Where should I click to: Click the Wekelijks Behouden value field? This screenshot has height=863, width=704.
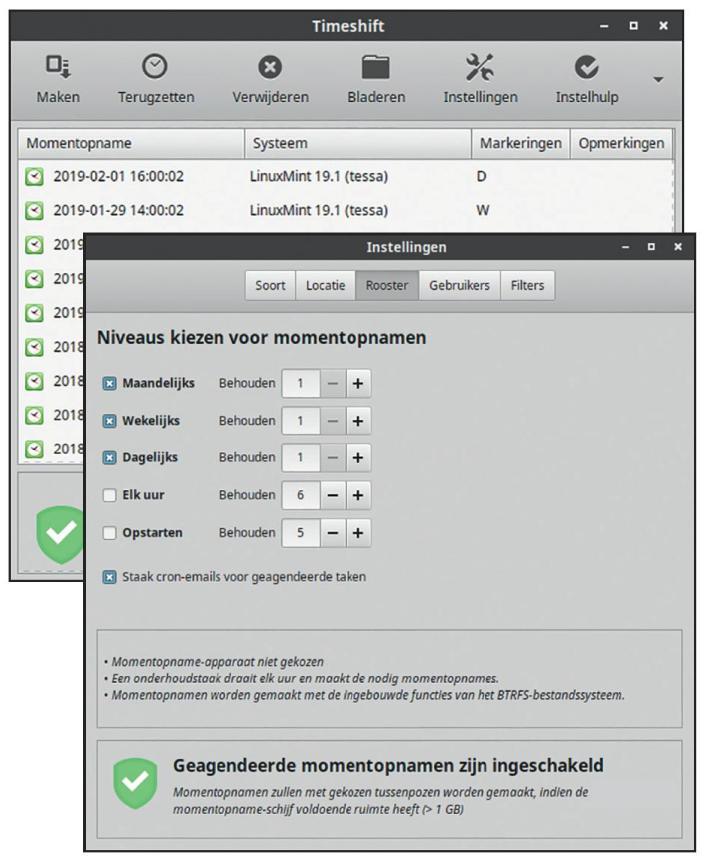tap(301, 421)
